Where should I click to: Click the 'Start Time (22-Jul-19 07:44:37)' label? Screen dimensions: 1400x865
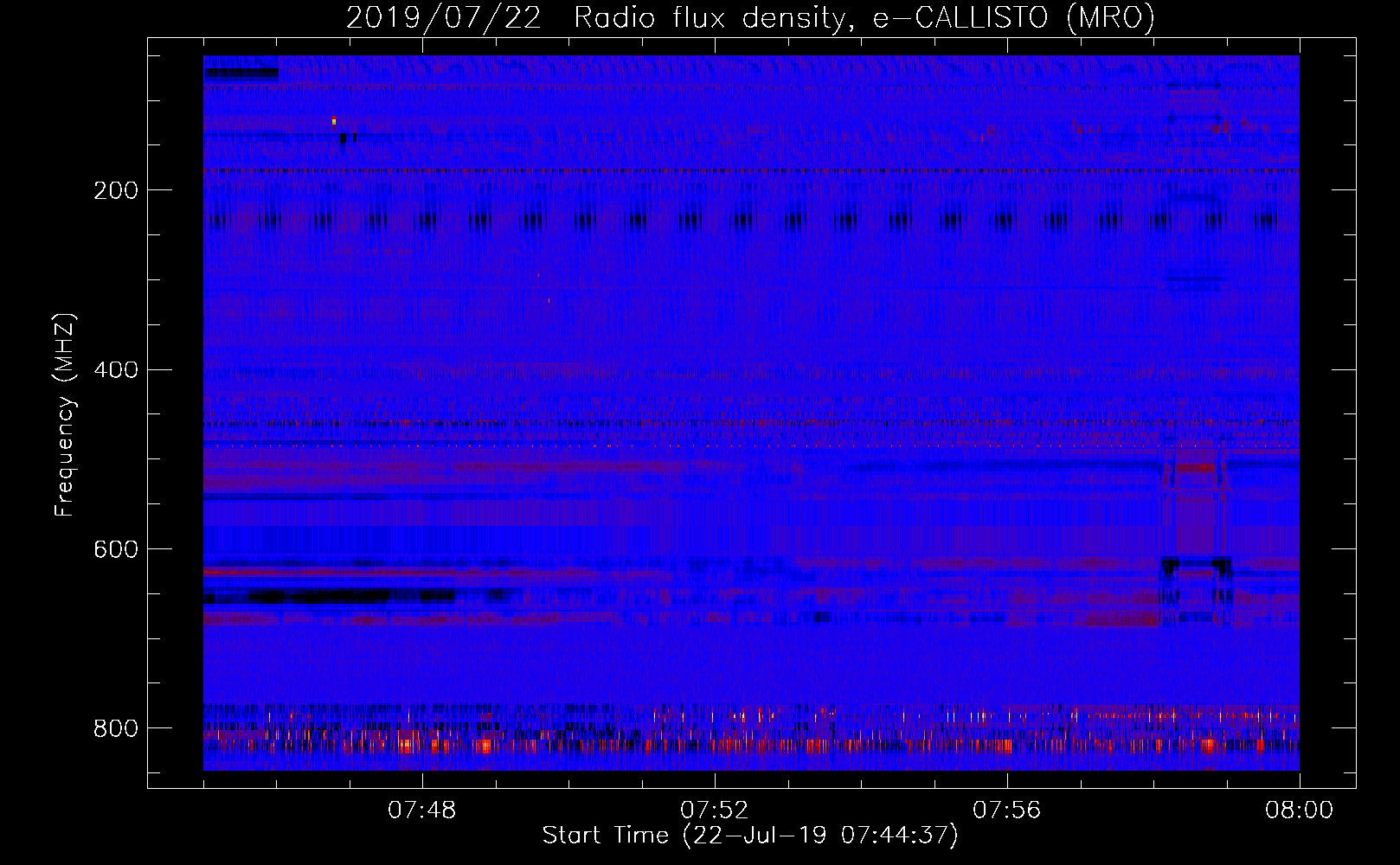750,836
